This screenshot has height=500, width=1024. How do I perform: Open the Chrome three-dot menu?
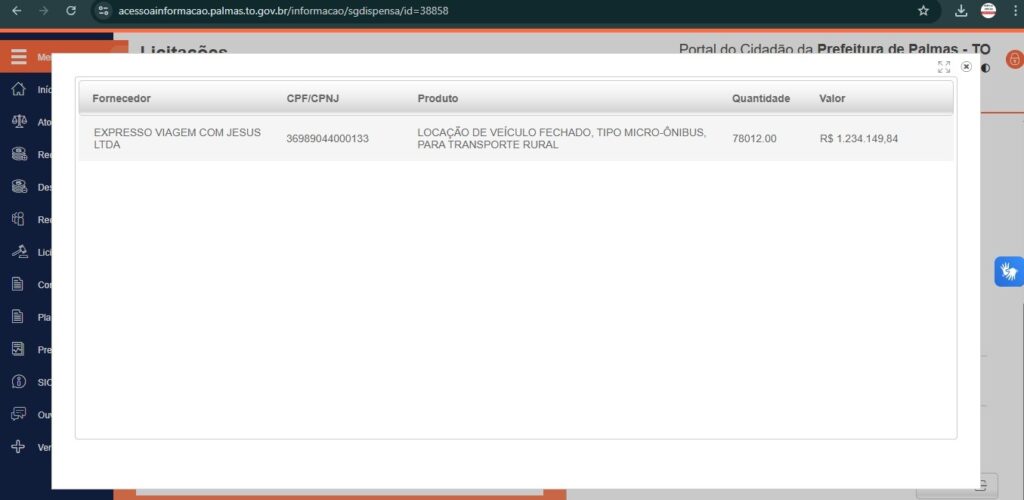click(x=1012, y=10)
